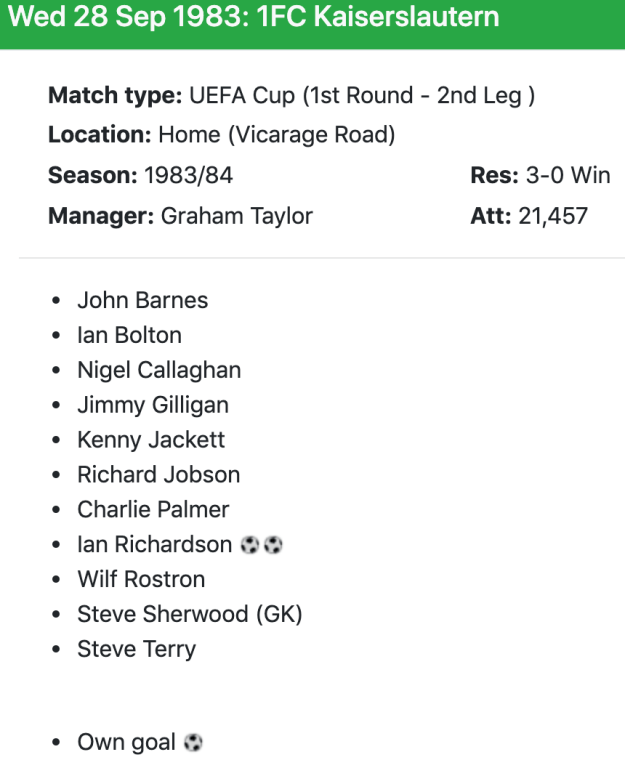Viewport: 625px width, 776px height.
Task: Click Steve Terry's name
Action: 137,650
